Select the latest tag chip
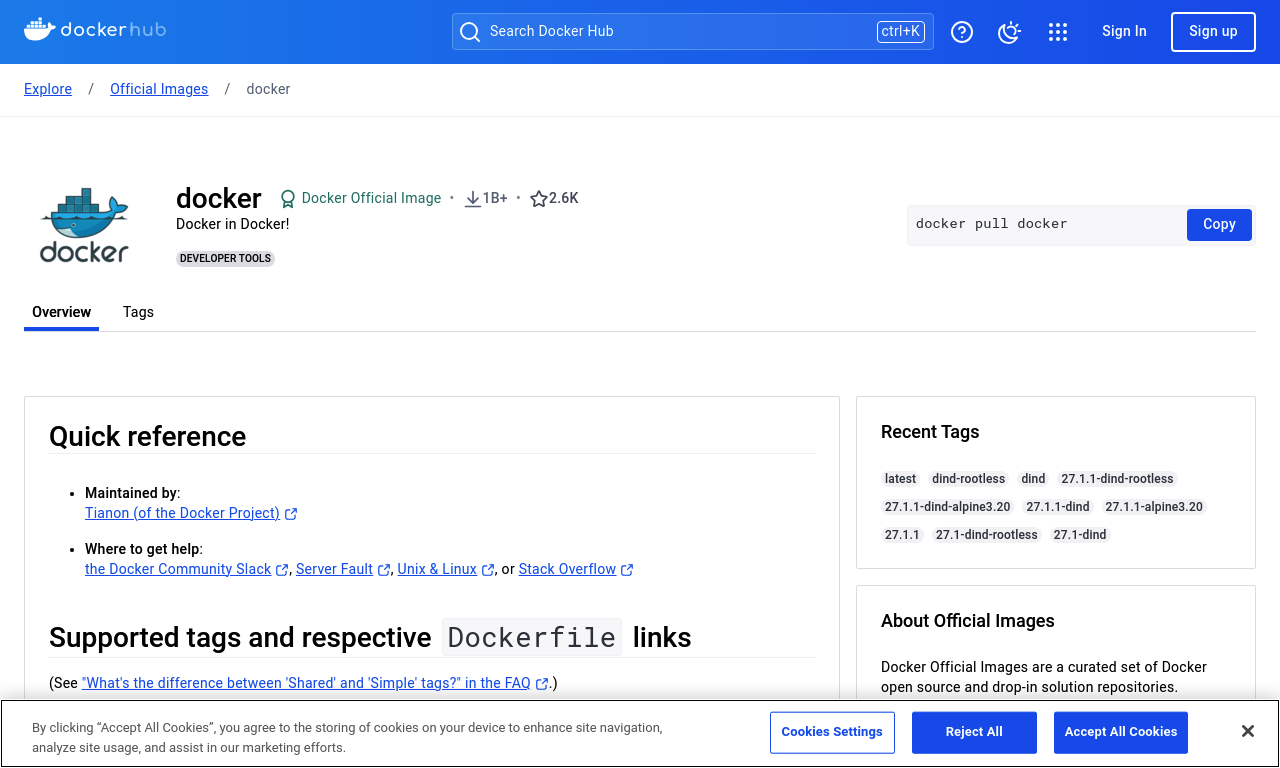This screenshot has width=1280, height=768. click(900, 479)
